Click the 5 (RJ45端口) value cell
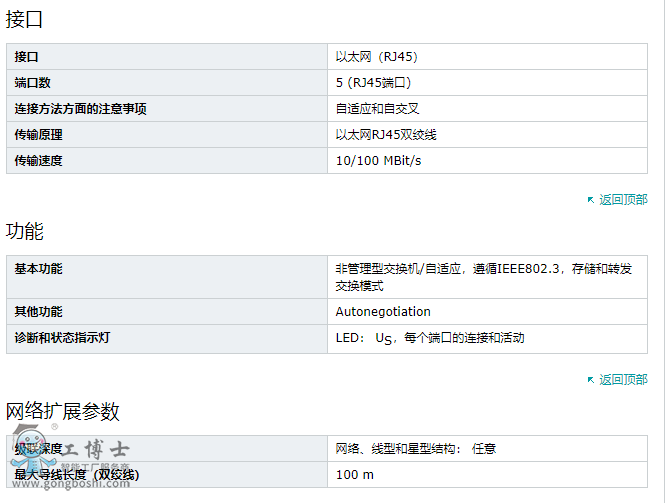The image size is (668, 503). [x=487, y=83]
